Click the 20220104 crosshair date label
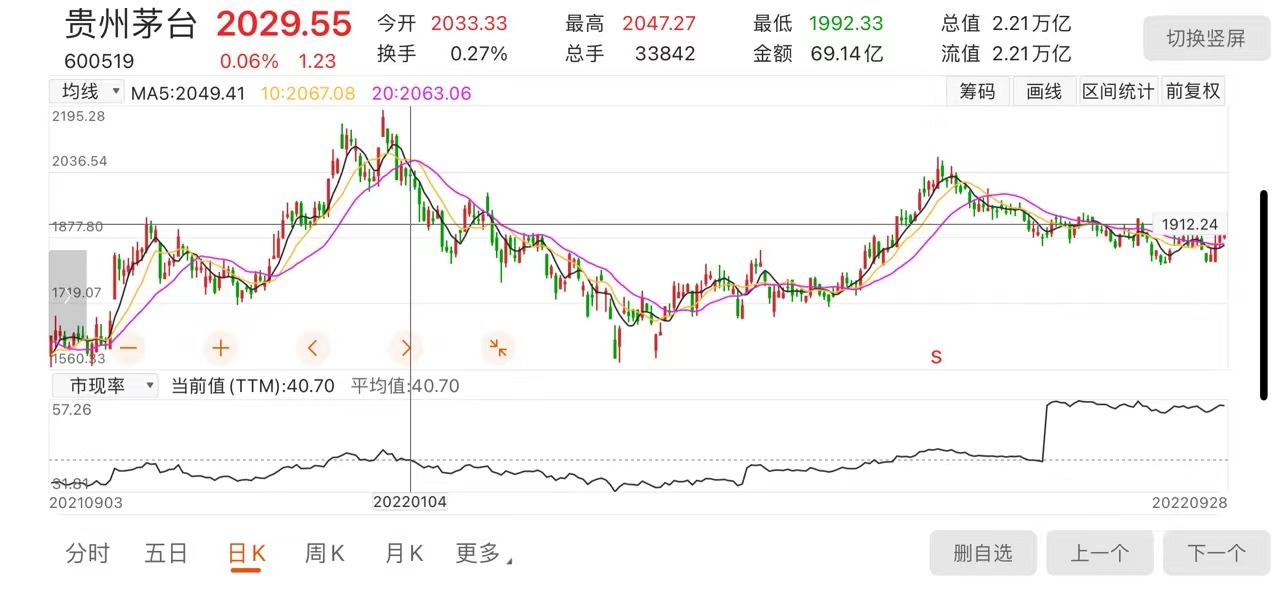This screenshot has width=1280, height=591. pyautogui.click(x=411, y=502)
